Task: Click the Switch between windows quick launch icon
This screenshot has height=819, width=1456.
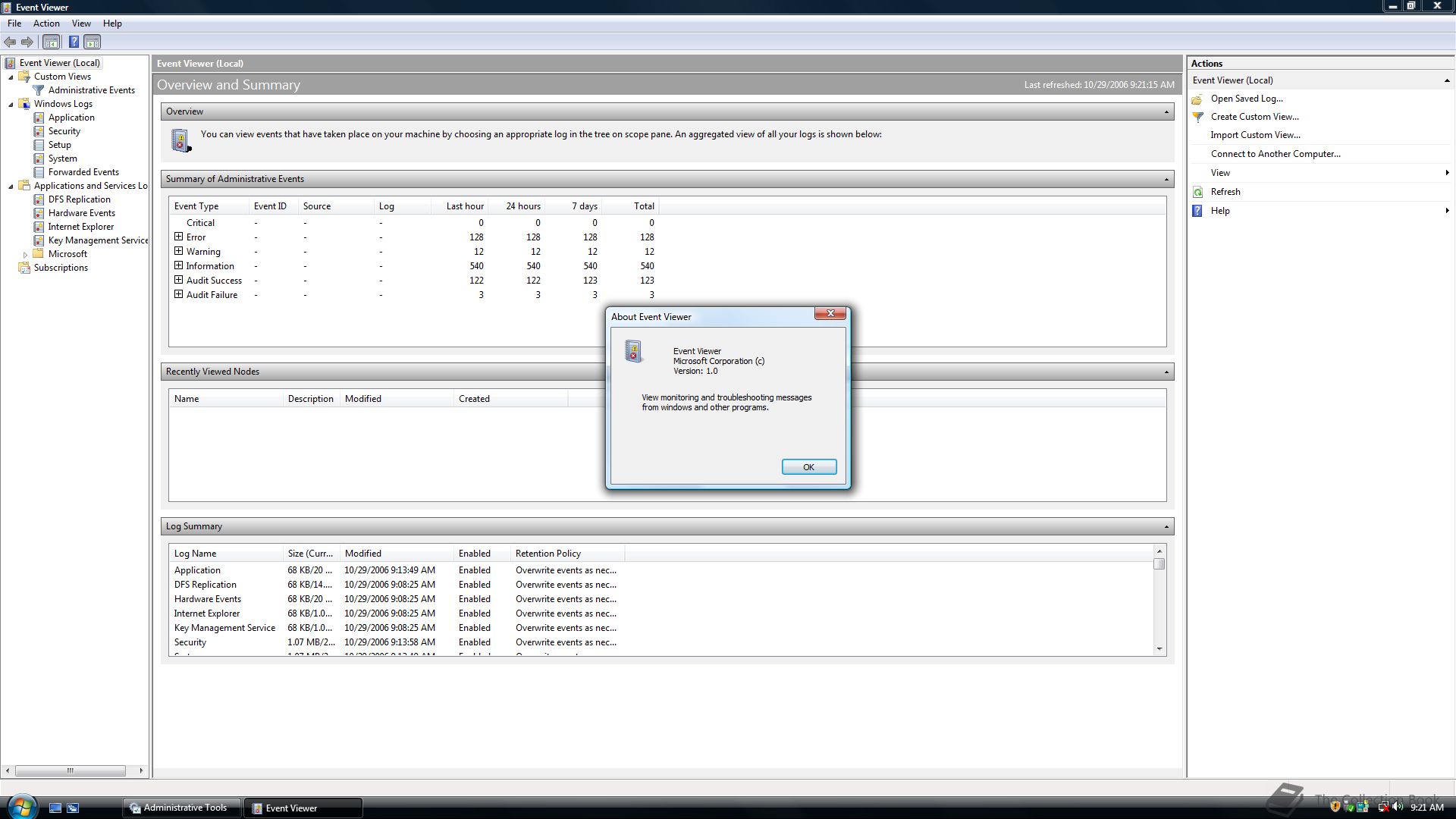Action: click(x=73, y=808)
